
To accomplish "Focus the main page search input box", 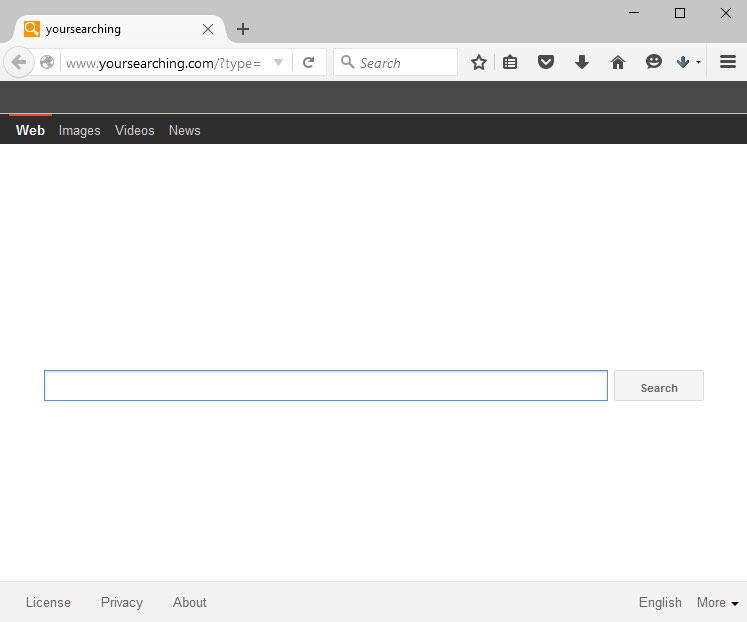I will [x=325, y=386].
